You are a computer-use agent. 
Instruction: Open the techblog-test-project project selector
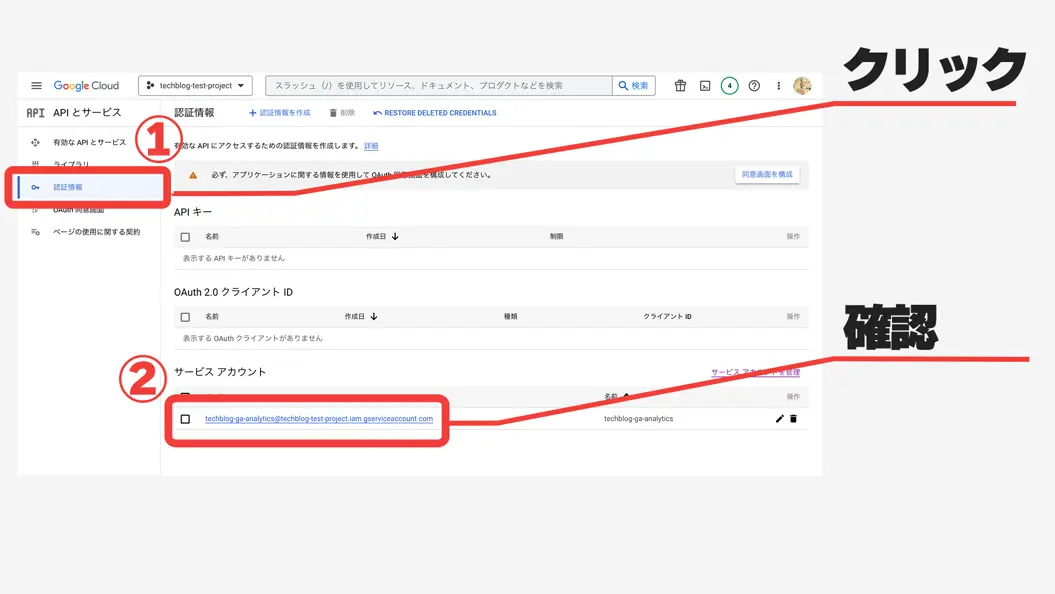195,85
